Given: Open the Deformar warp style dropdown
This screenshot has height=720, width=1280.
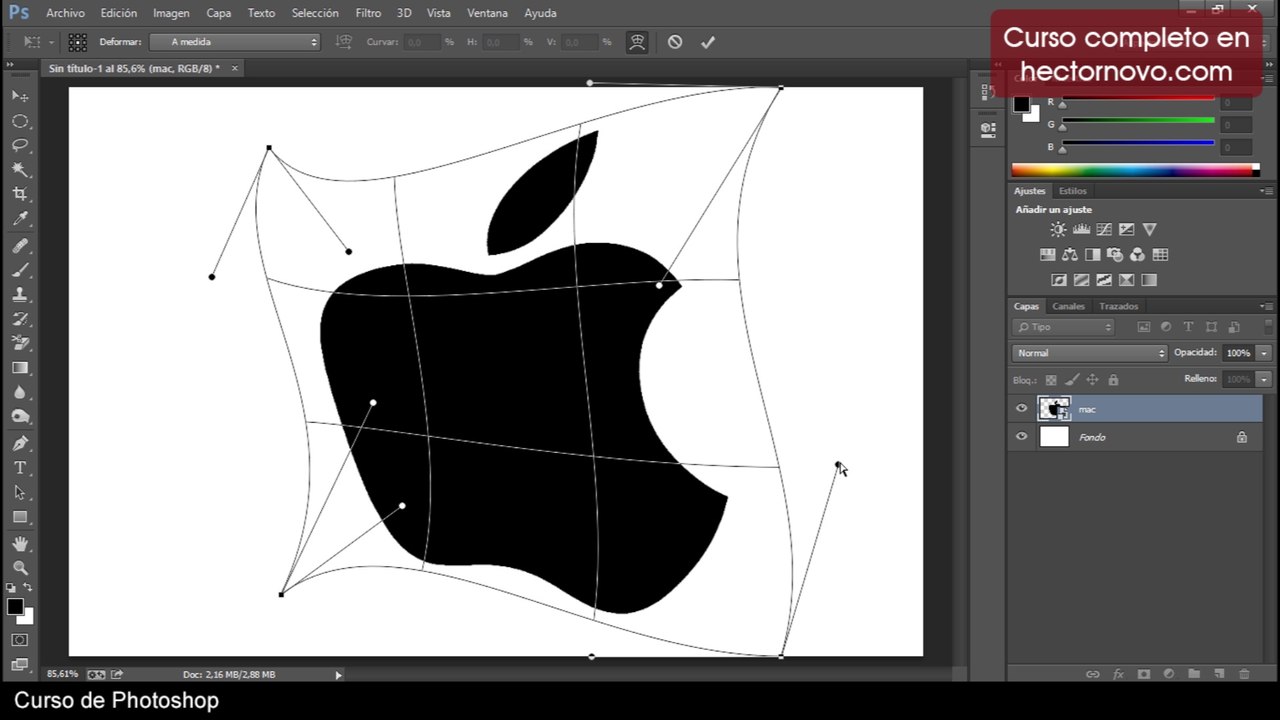Looking at the screenshot, I should [x=235, y=42].
